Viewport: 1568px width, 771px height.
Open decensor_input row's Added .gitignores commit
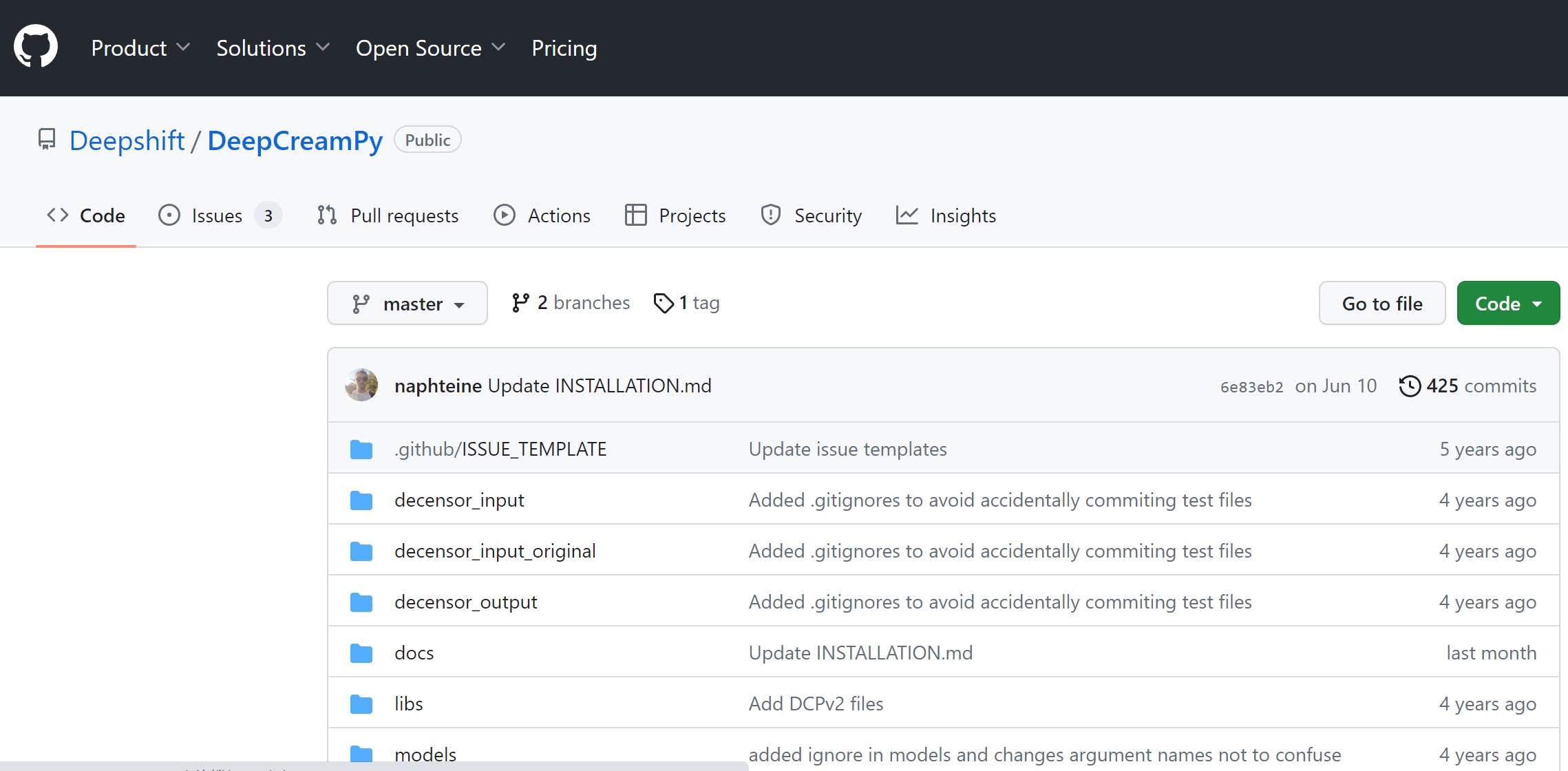[1000, 500]
